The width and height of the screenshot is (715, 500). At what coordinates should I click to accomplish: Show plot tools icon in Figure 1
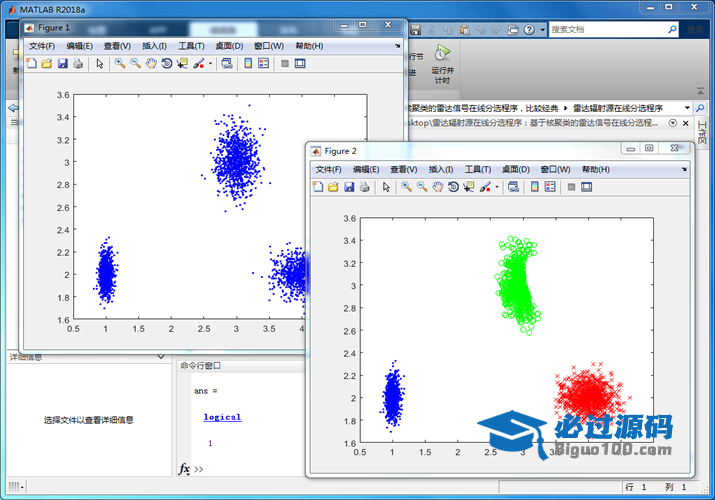(300, 64)
